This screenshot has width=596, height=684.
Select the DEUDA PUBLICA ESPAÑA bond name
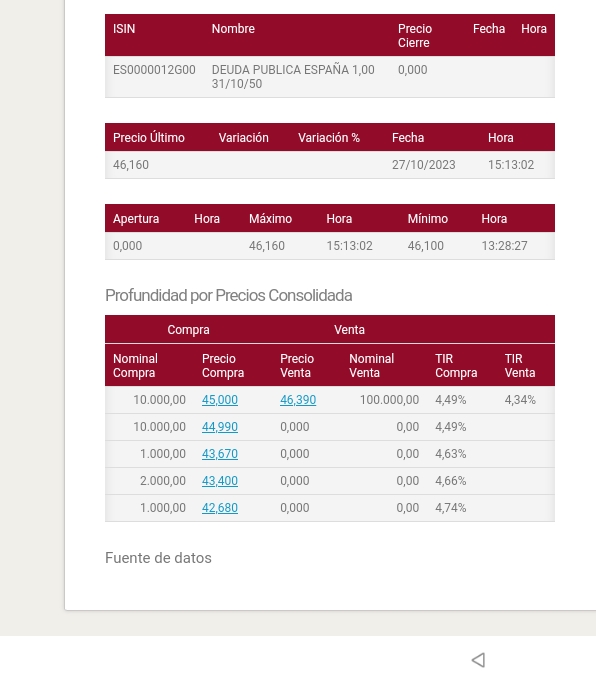click(x=293, y=77)
